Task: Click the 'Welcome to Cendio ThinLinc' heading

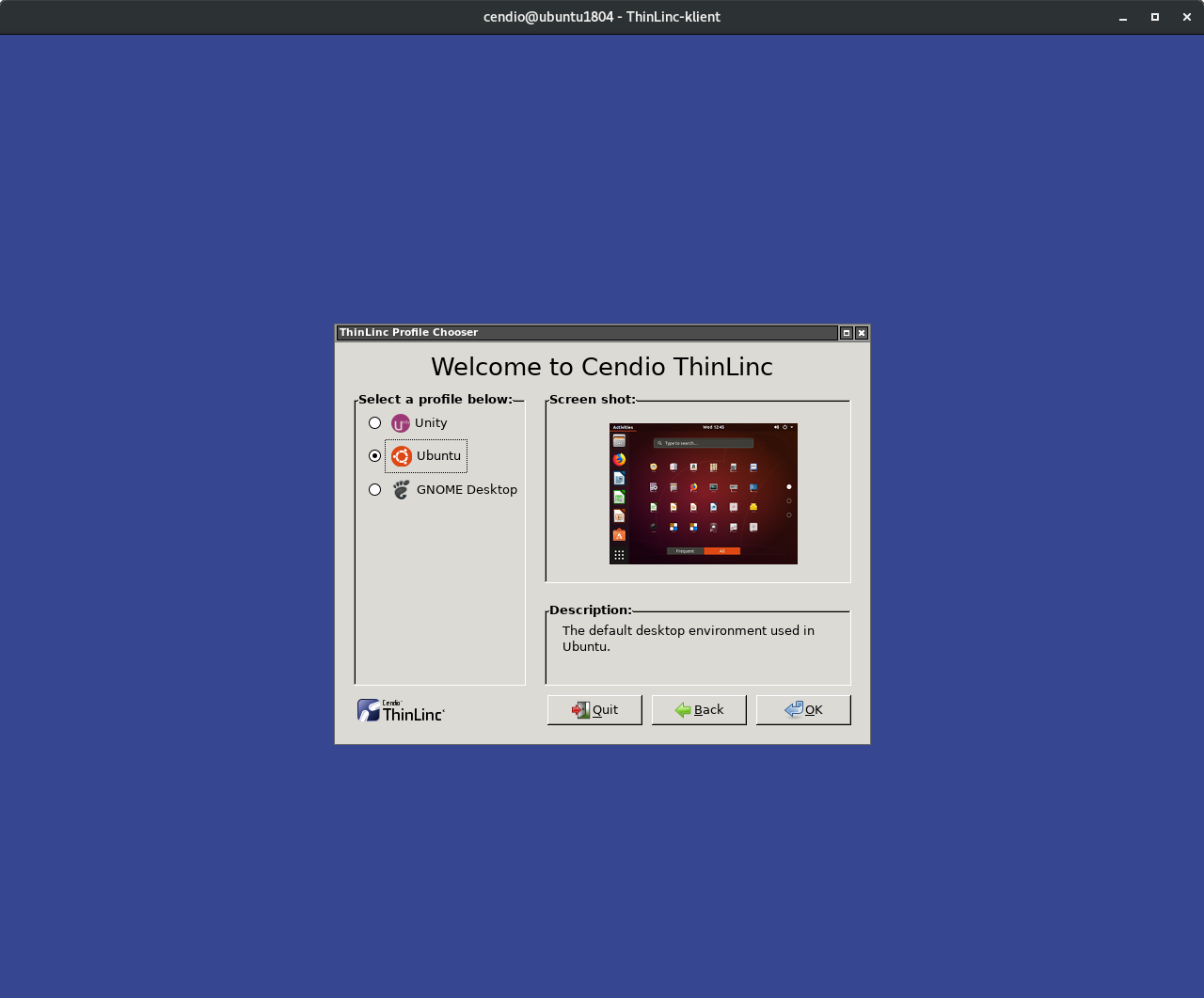Action: pyautogui.click(x=602, y=367)
